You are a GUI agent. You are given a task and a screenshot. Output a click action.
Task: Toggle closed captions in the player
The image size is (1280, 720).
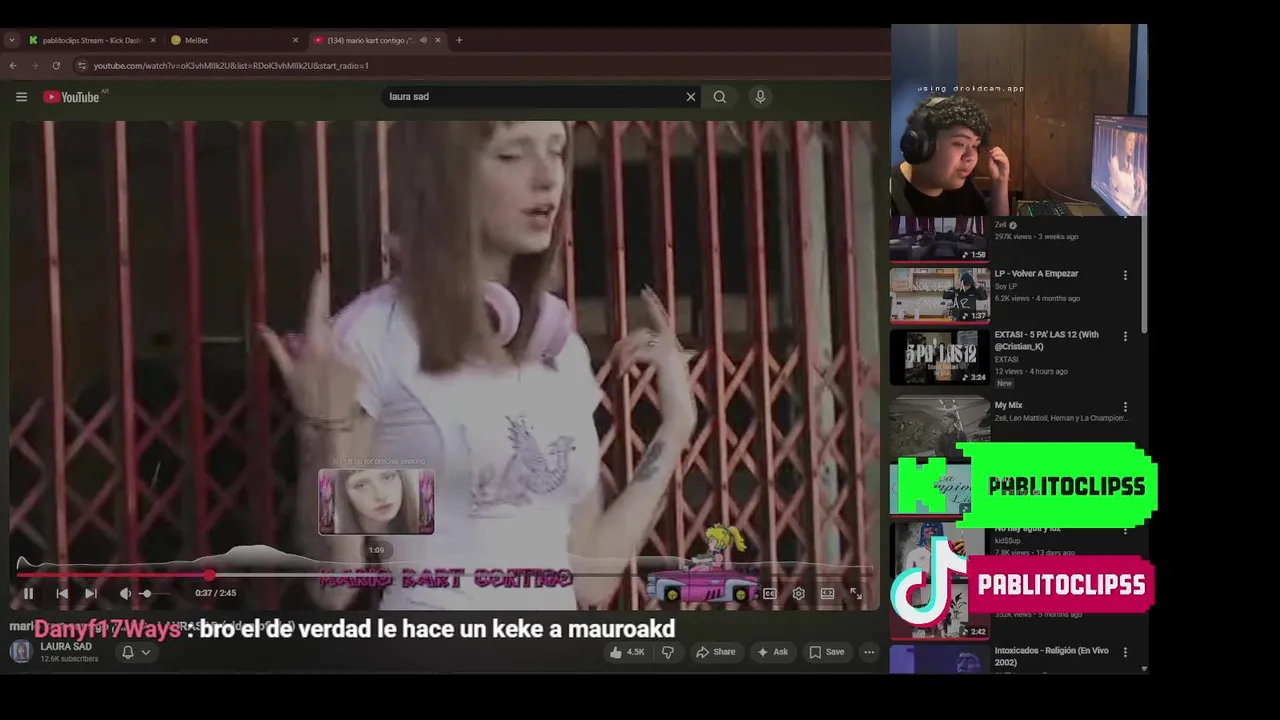pyautogui.click(x=770, y=593)
